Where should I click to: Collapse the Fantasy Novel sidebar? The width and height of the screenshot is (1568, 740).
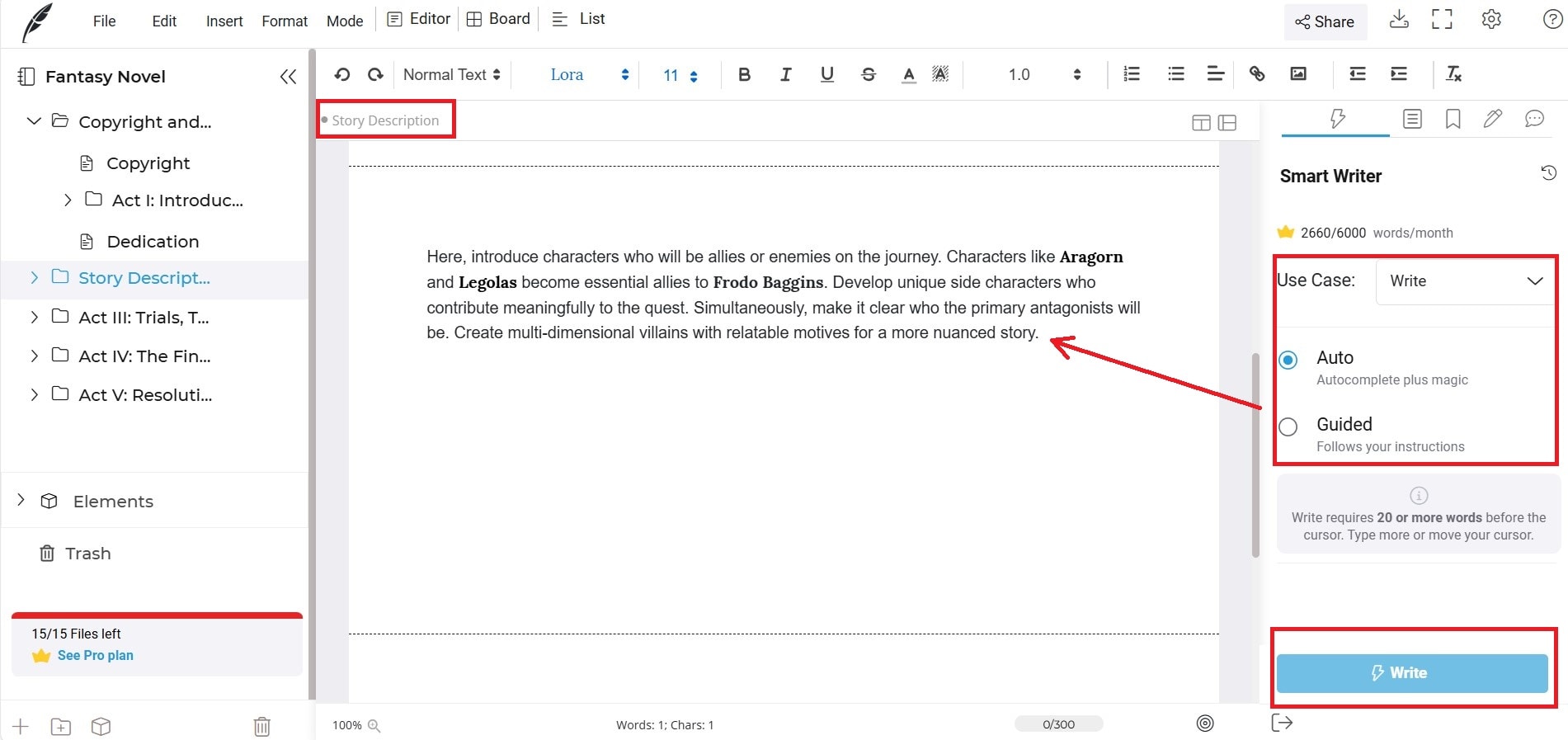coord(288,77)
